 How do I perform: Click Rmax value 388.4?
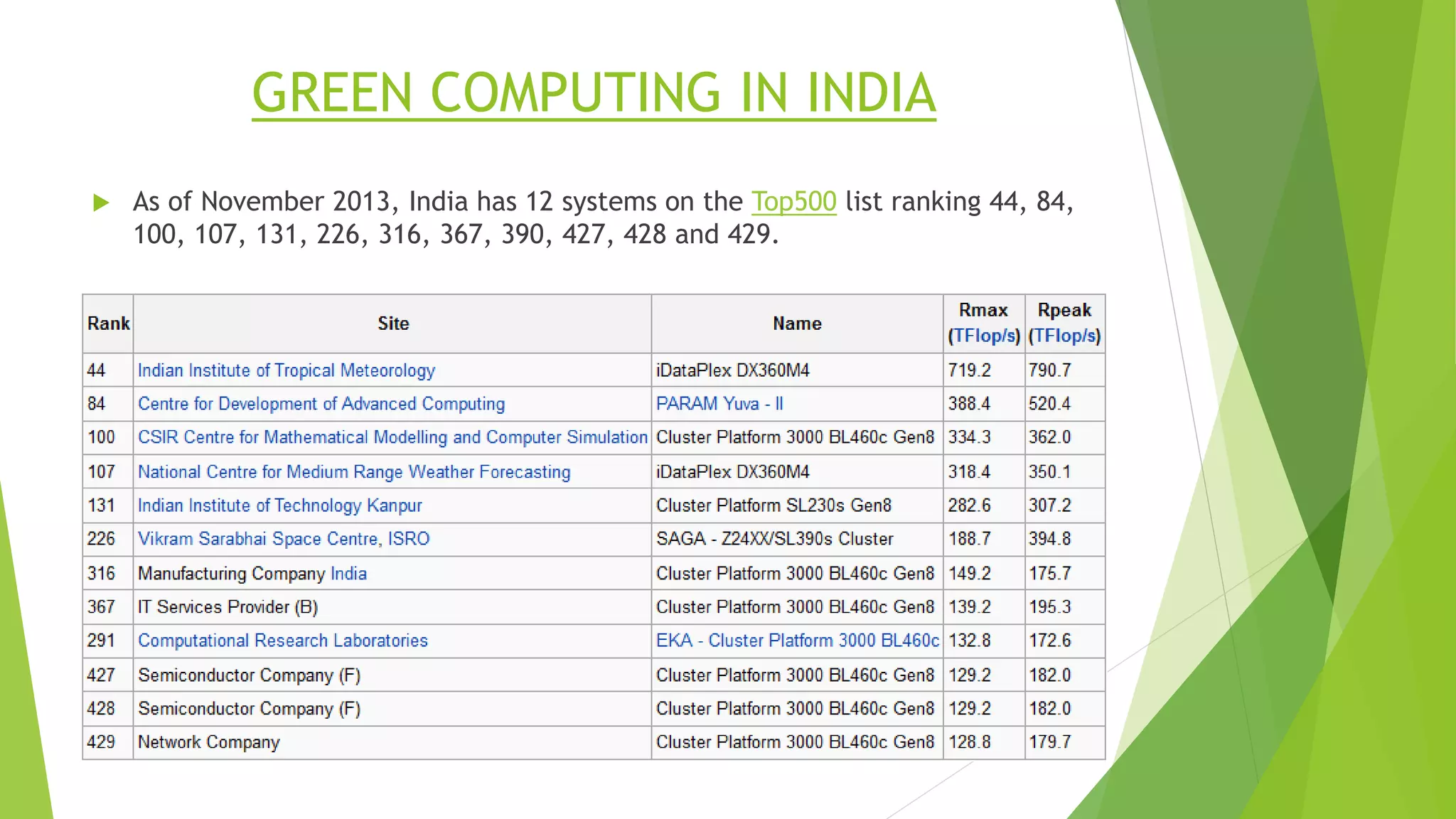pos(969,404)
